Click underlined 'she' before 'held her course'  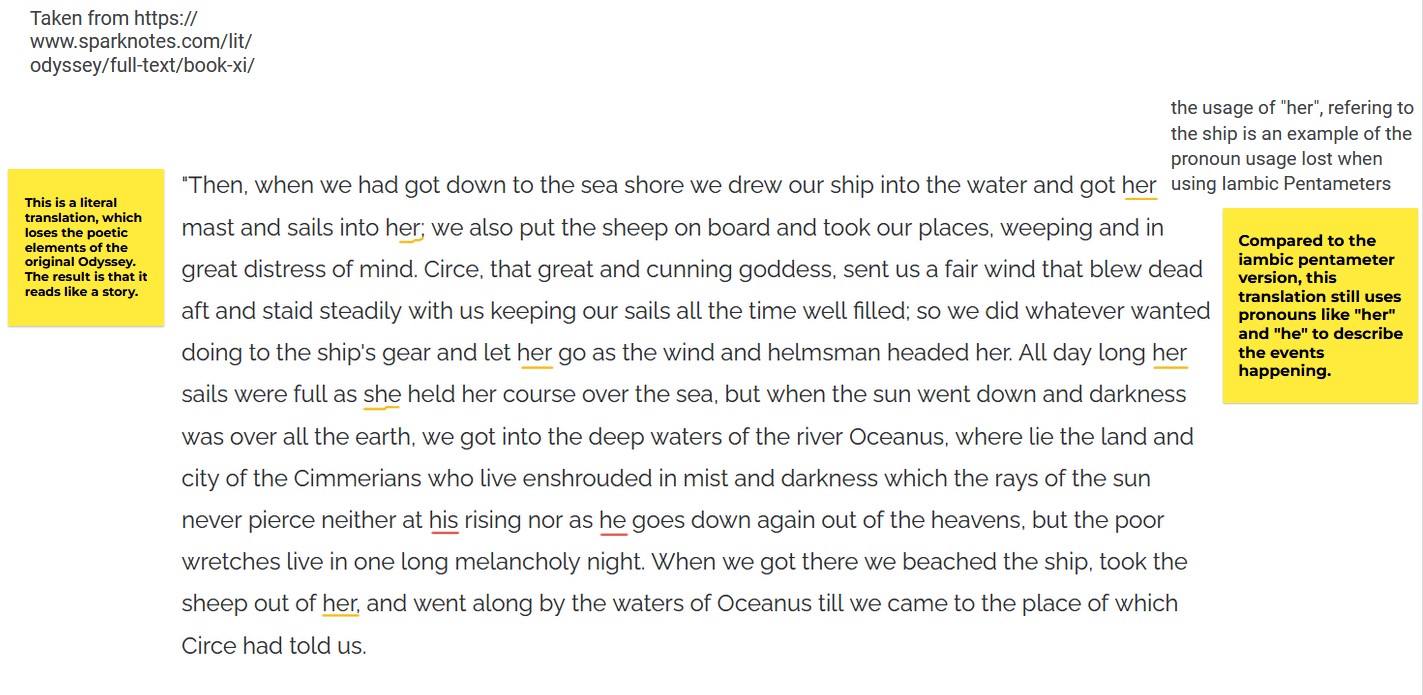[382, 394]
